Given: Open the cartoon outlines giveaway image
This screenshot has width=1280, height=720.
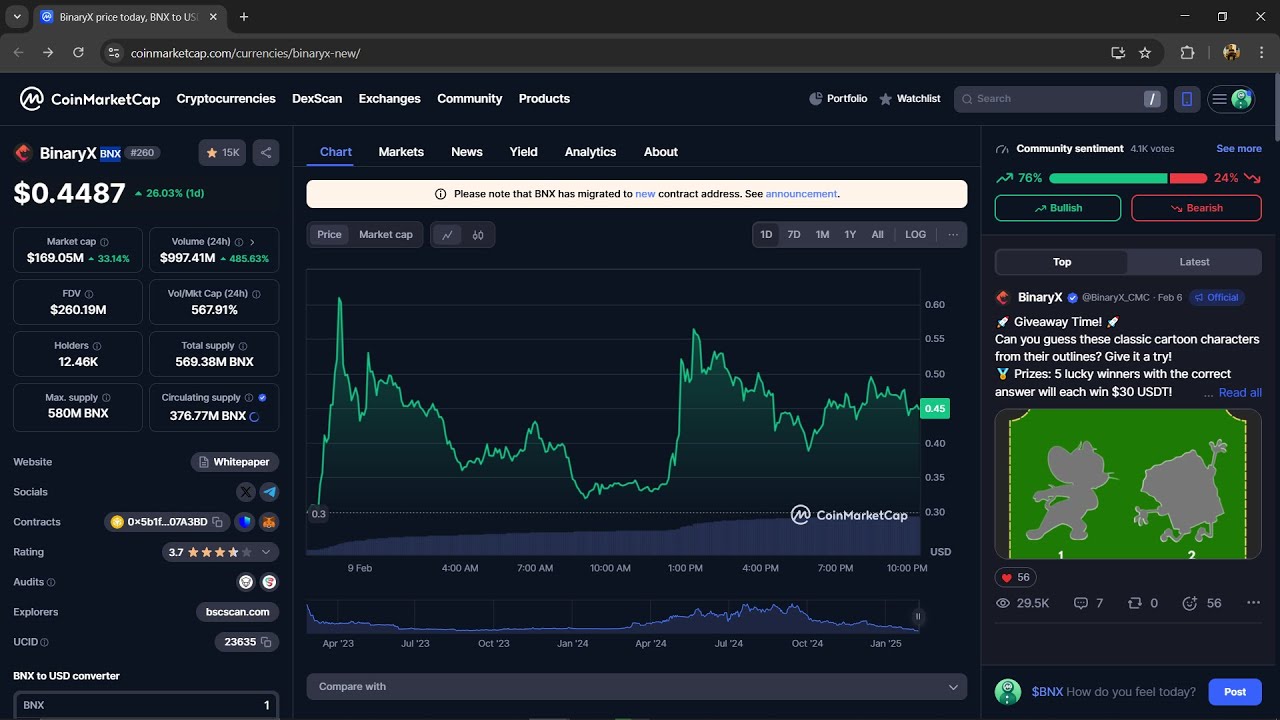Looking at the screenshot, I should click(x=1128, y=484).
